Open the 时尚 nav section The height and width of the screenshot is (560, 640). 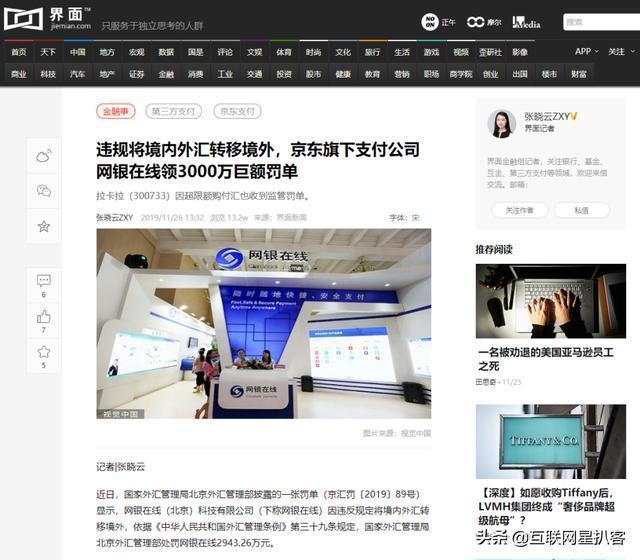tap(313, 52)
